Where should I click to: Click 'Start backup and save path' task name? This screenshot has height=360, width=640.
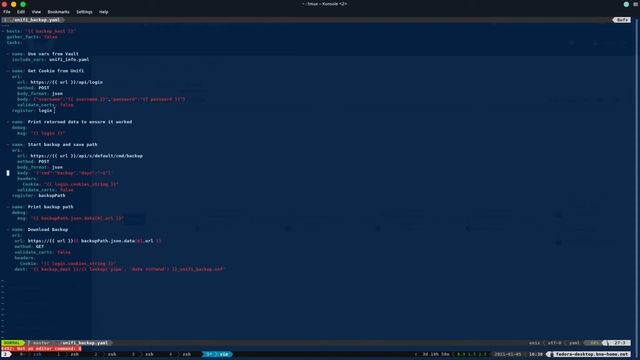point(62,144)
